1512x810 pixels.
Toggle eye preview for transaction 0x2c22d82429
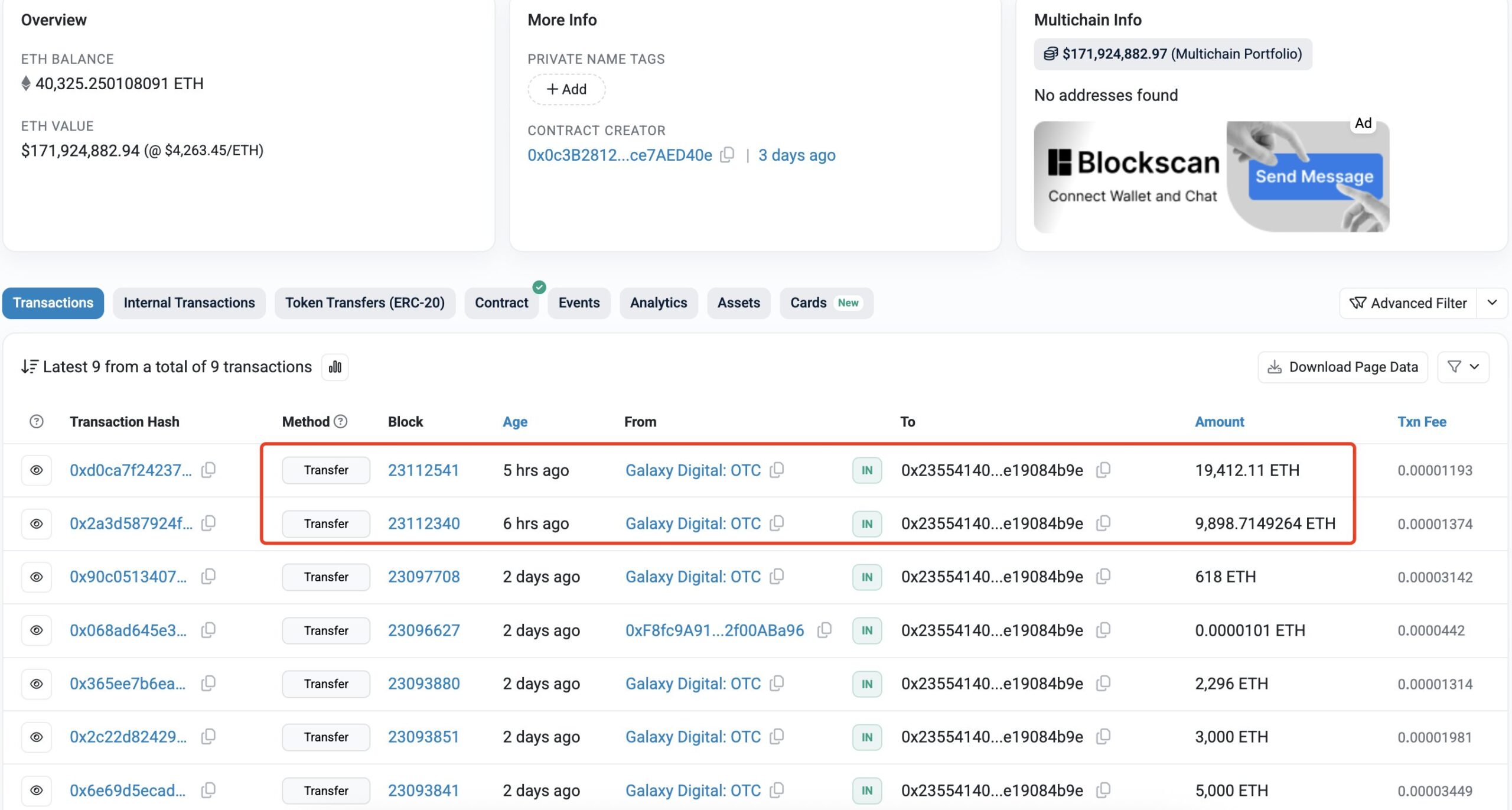pyautogui.click(x=37, y=737)
